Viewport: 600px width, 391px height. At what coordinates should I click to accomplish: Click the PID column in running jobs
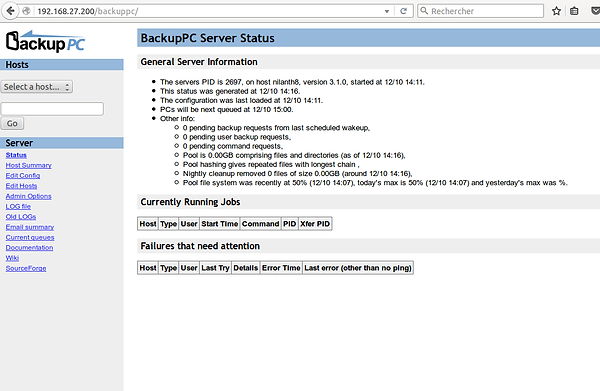290,224
